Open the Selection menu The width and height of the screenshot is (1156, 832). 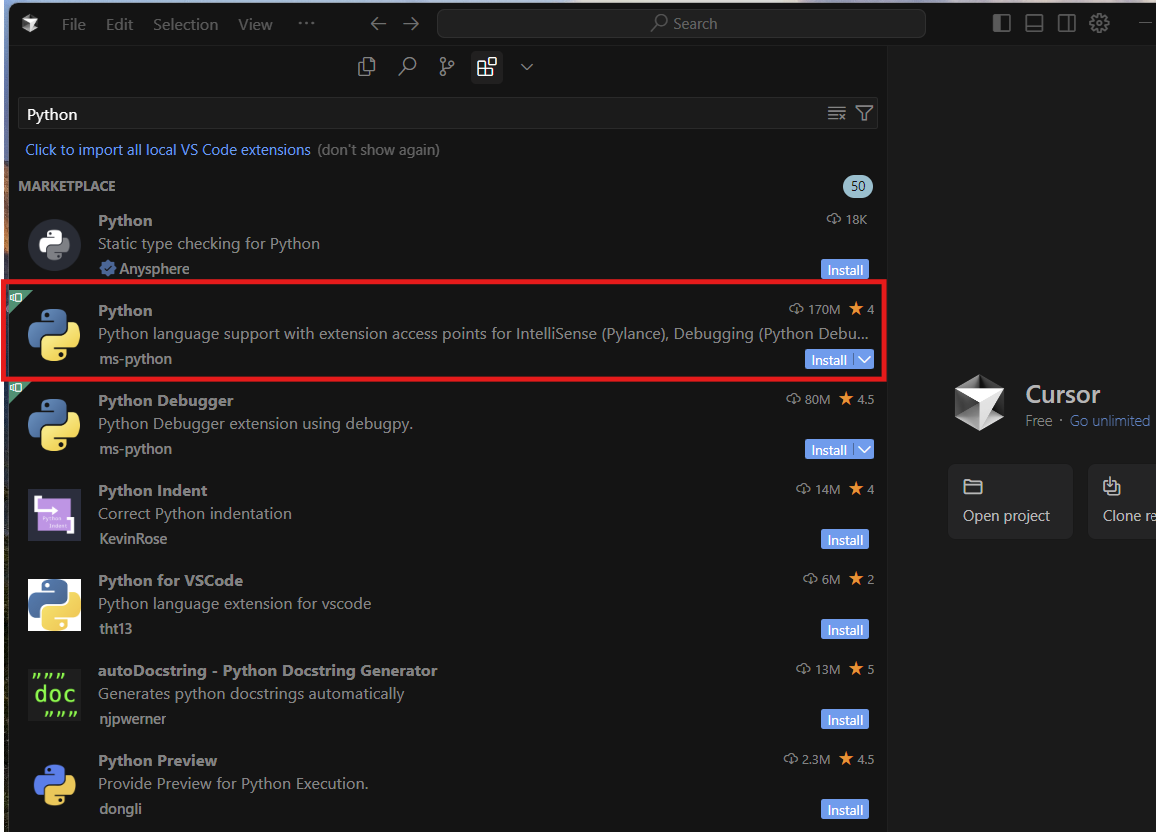pos(186,24)
